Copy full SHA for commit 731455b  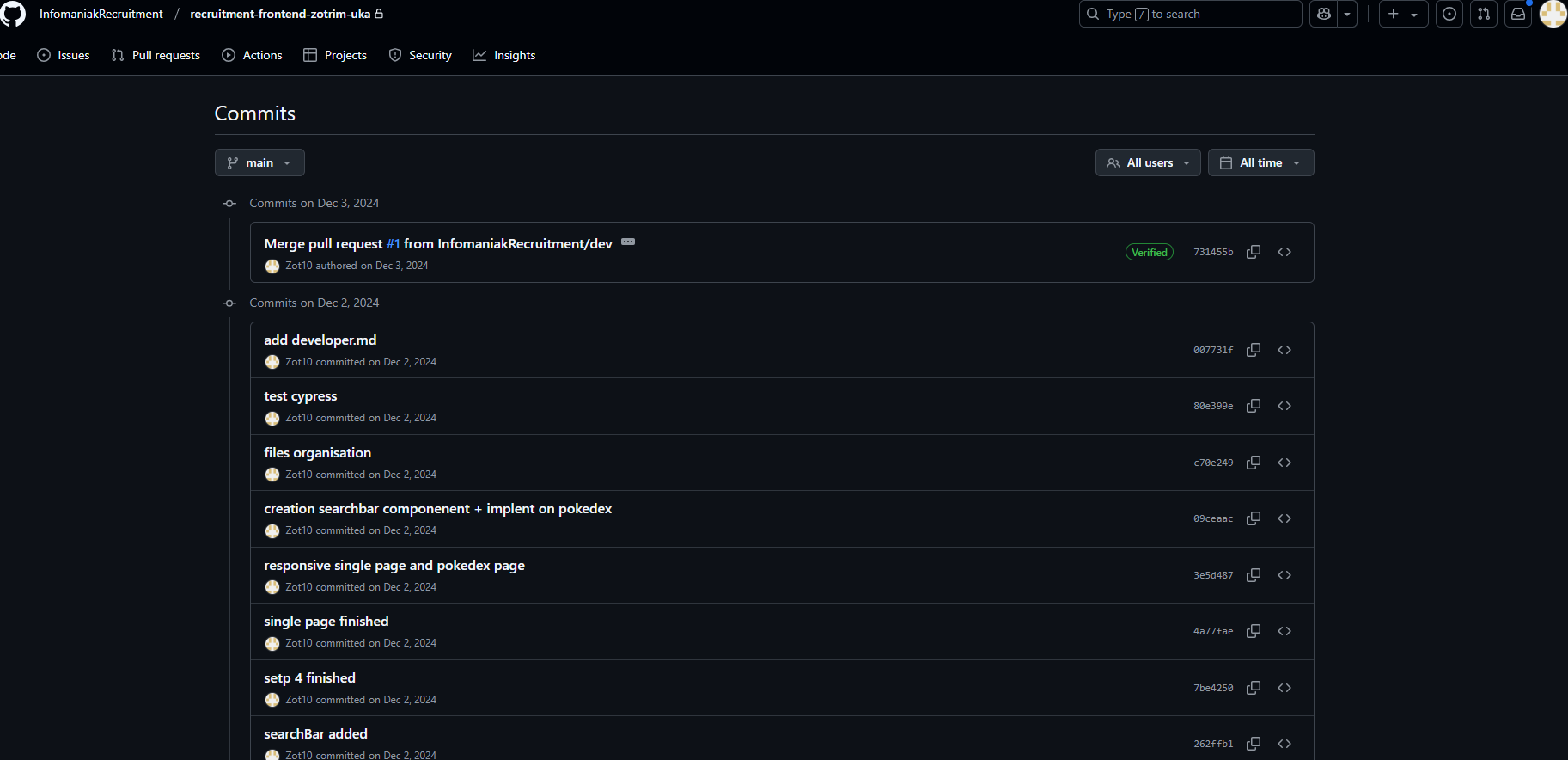click(1254, 252)
